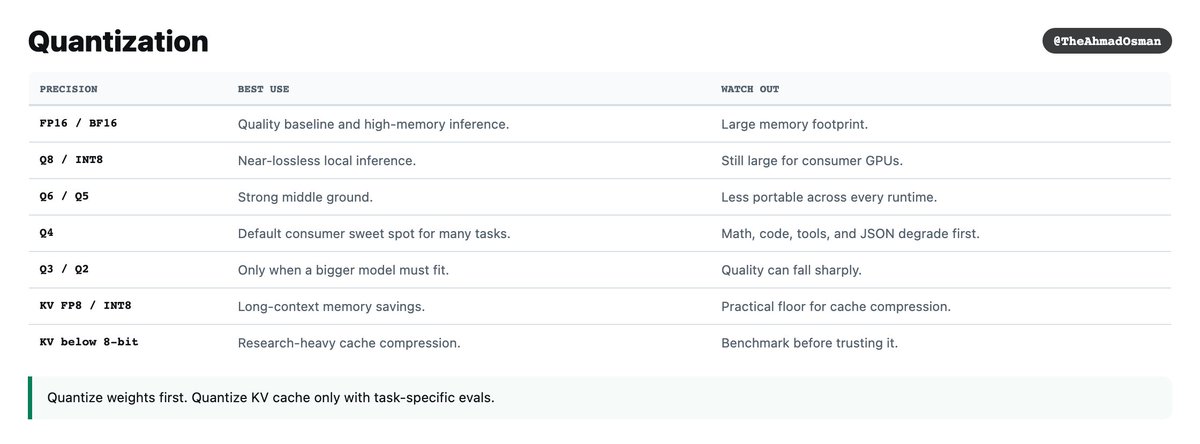This screenshot has width=1200, height=444.
Task: Select the BEST USE column header
Action: [264, 89]
